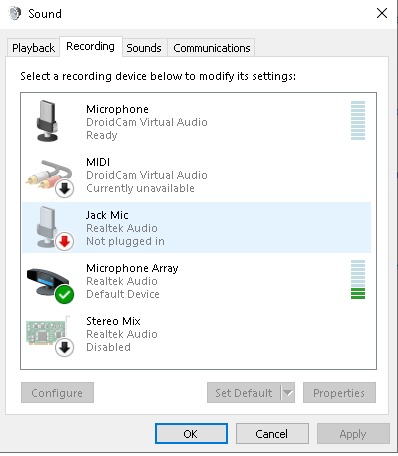
Task: Click the Stereo Mix disabled arrow badge
Action: [x=64, y=347]
